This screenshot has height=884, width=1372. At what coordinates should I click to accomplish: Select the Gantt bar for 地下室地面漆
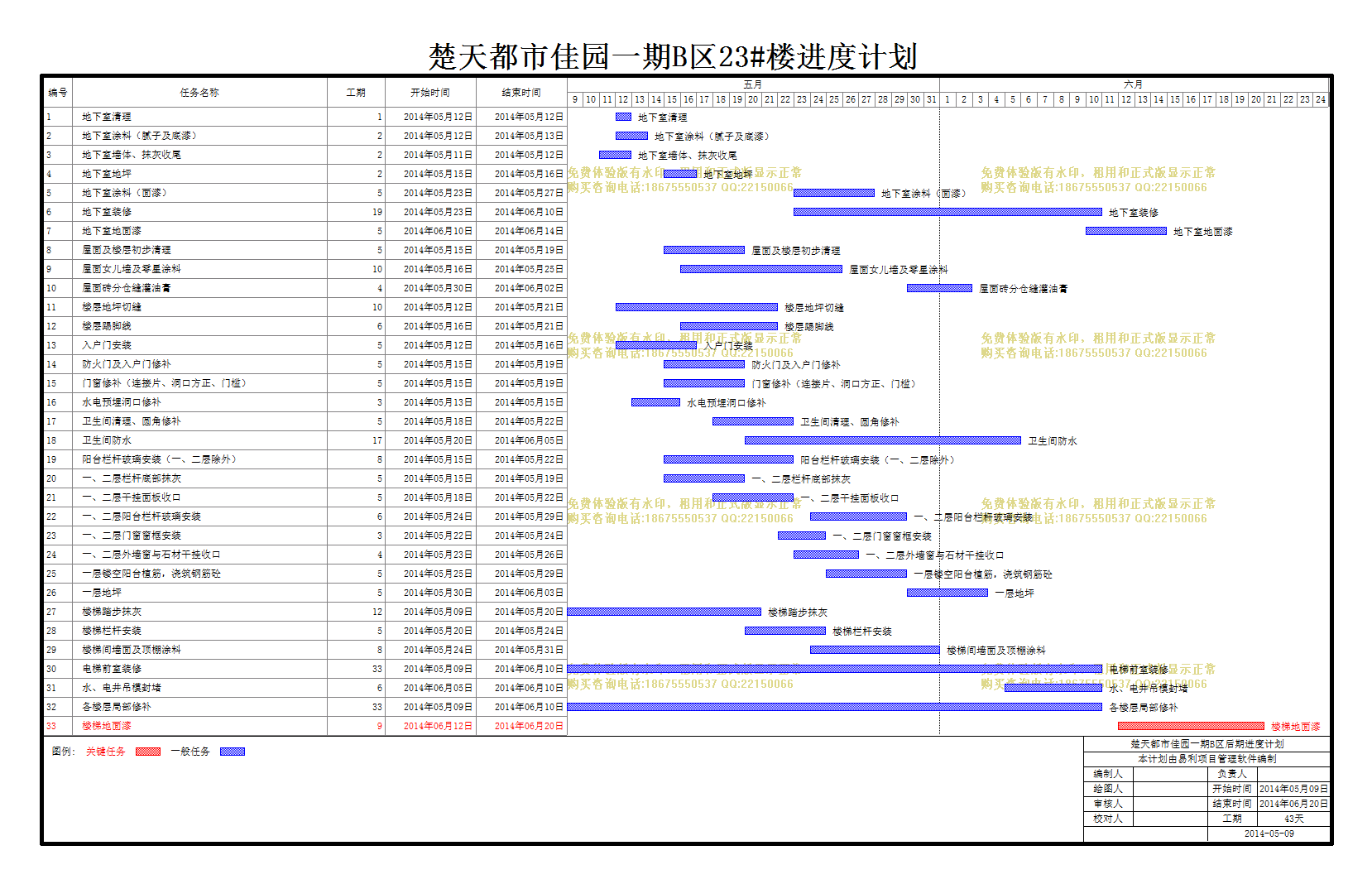coord(1126,231)
